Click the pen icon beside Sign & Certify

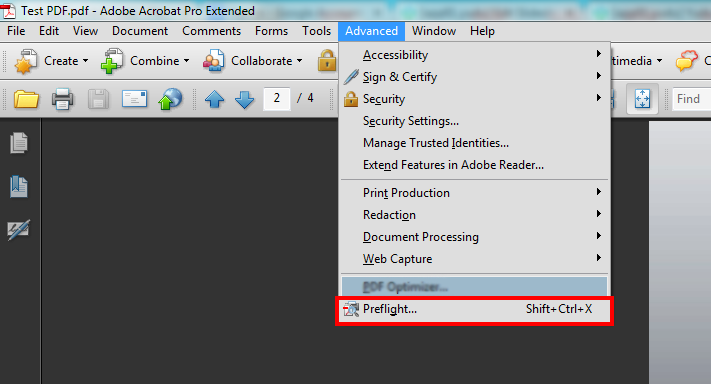click(351, 77)
